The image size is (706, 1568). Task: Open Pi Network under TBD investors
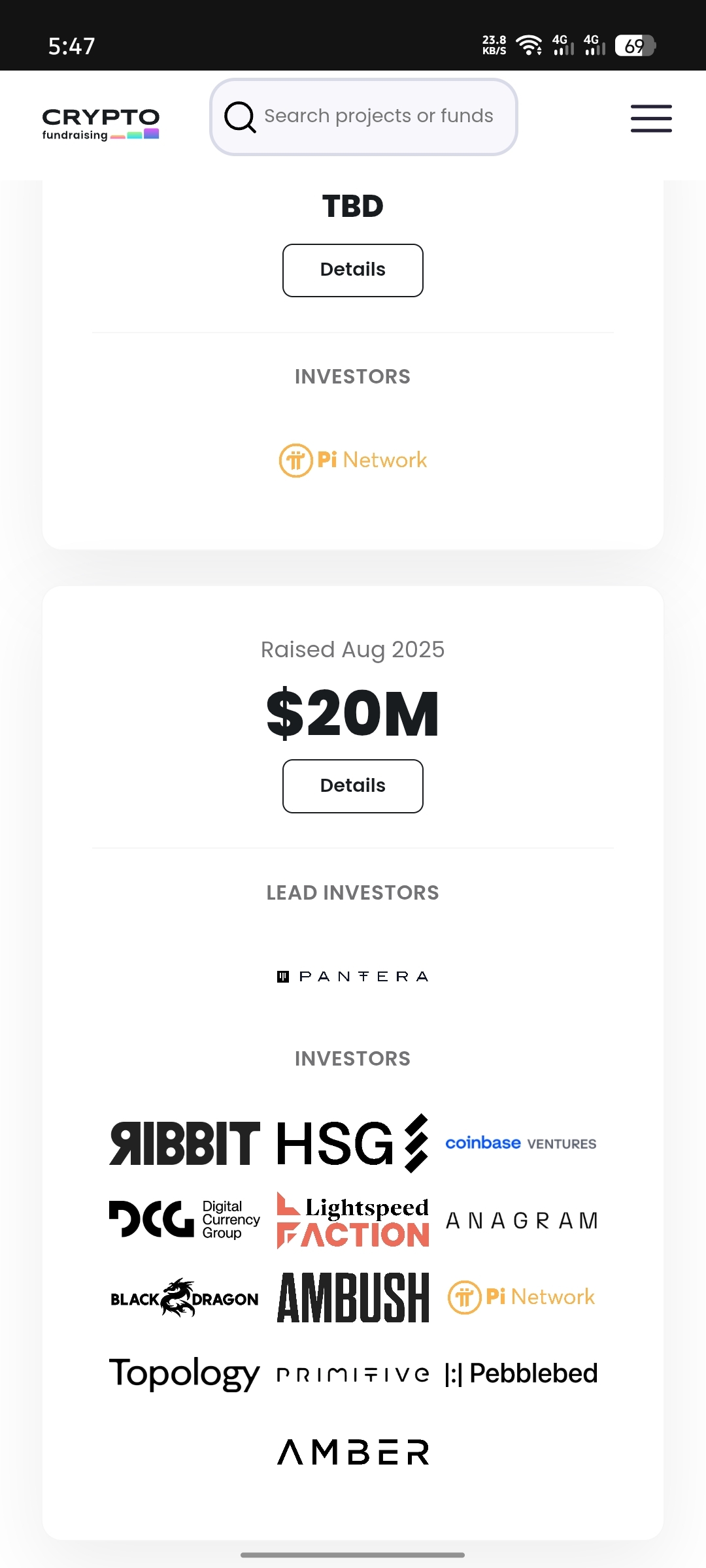click(x=353, y=460)
